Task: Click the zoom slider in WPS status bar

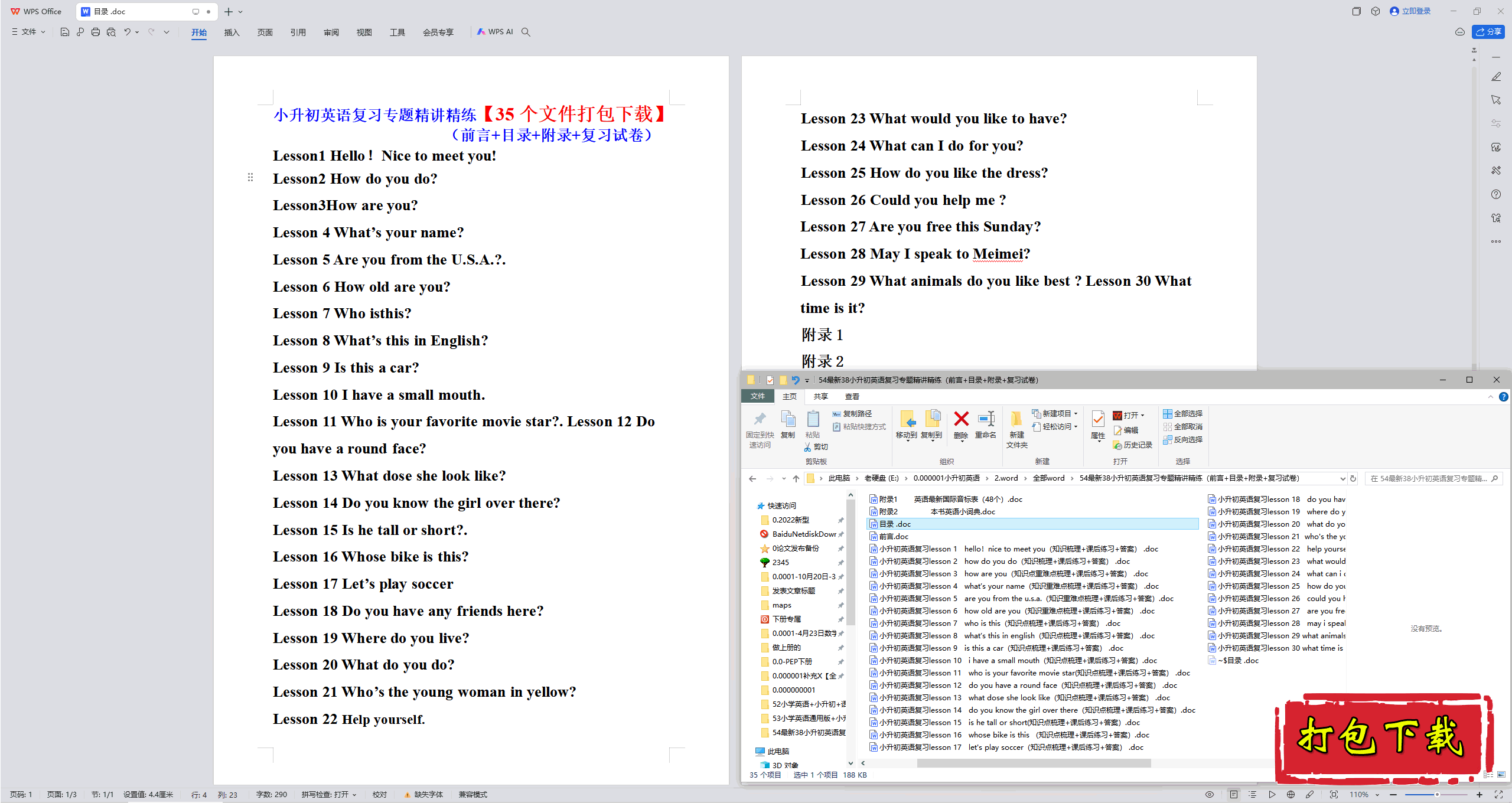Action: [1436, 795]
